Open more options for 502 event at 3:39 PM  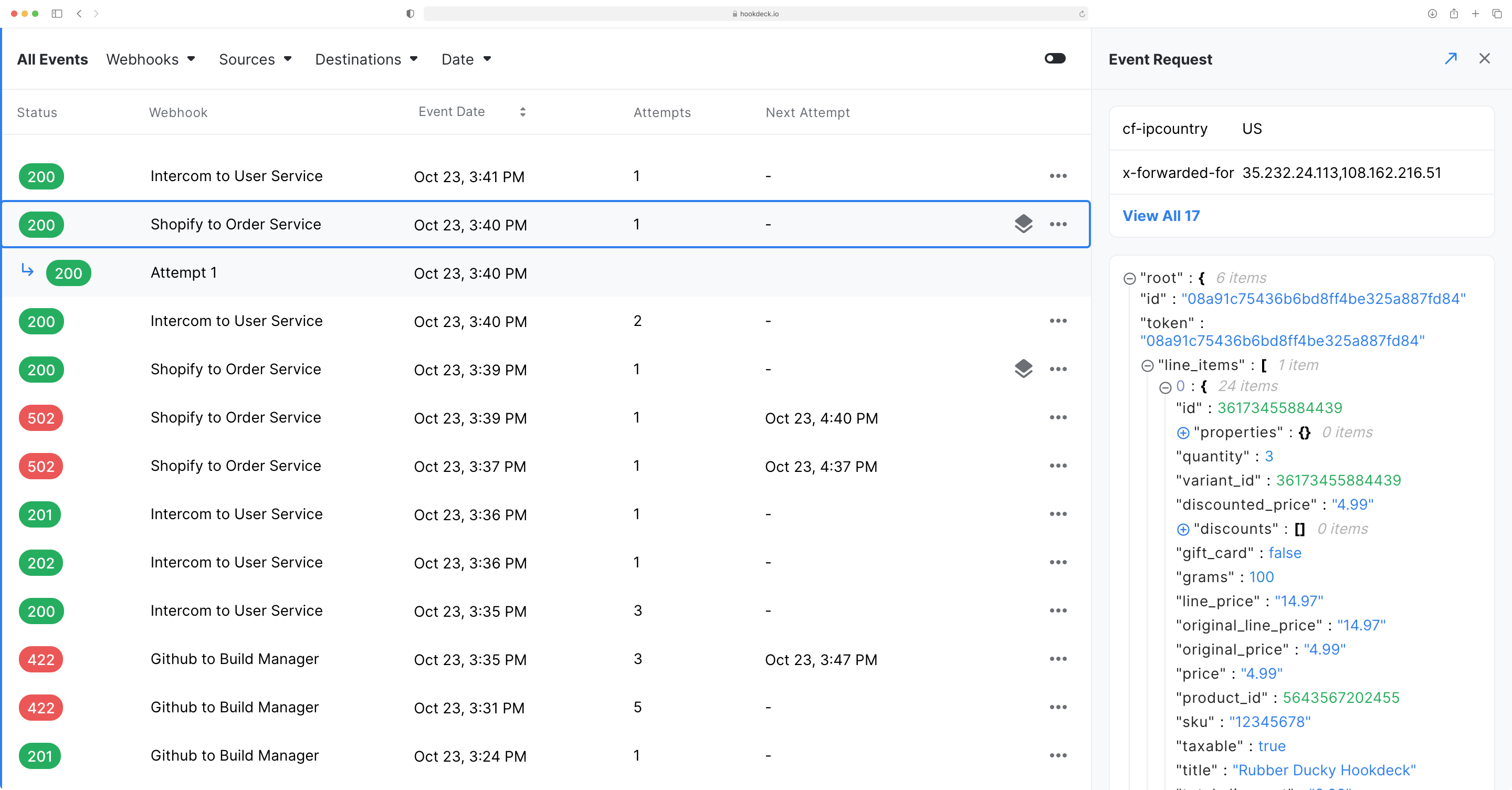pos(1058,417)
